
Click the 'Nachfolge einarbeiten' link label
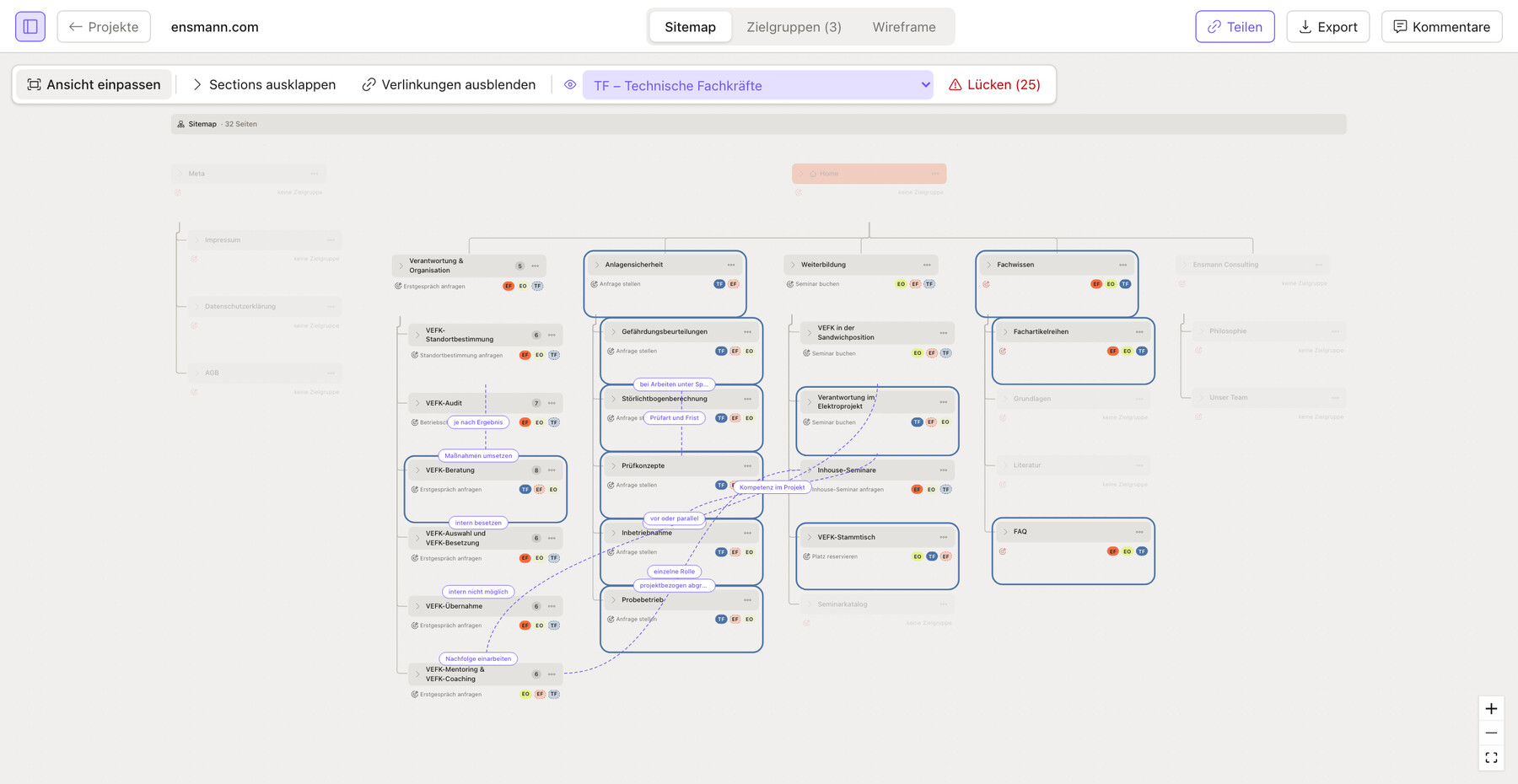(478, 659)
